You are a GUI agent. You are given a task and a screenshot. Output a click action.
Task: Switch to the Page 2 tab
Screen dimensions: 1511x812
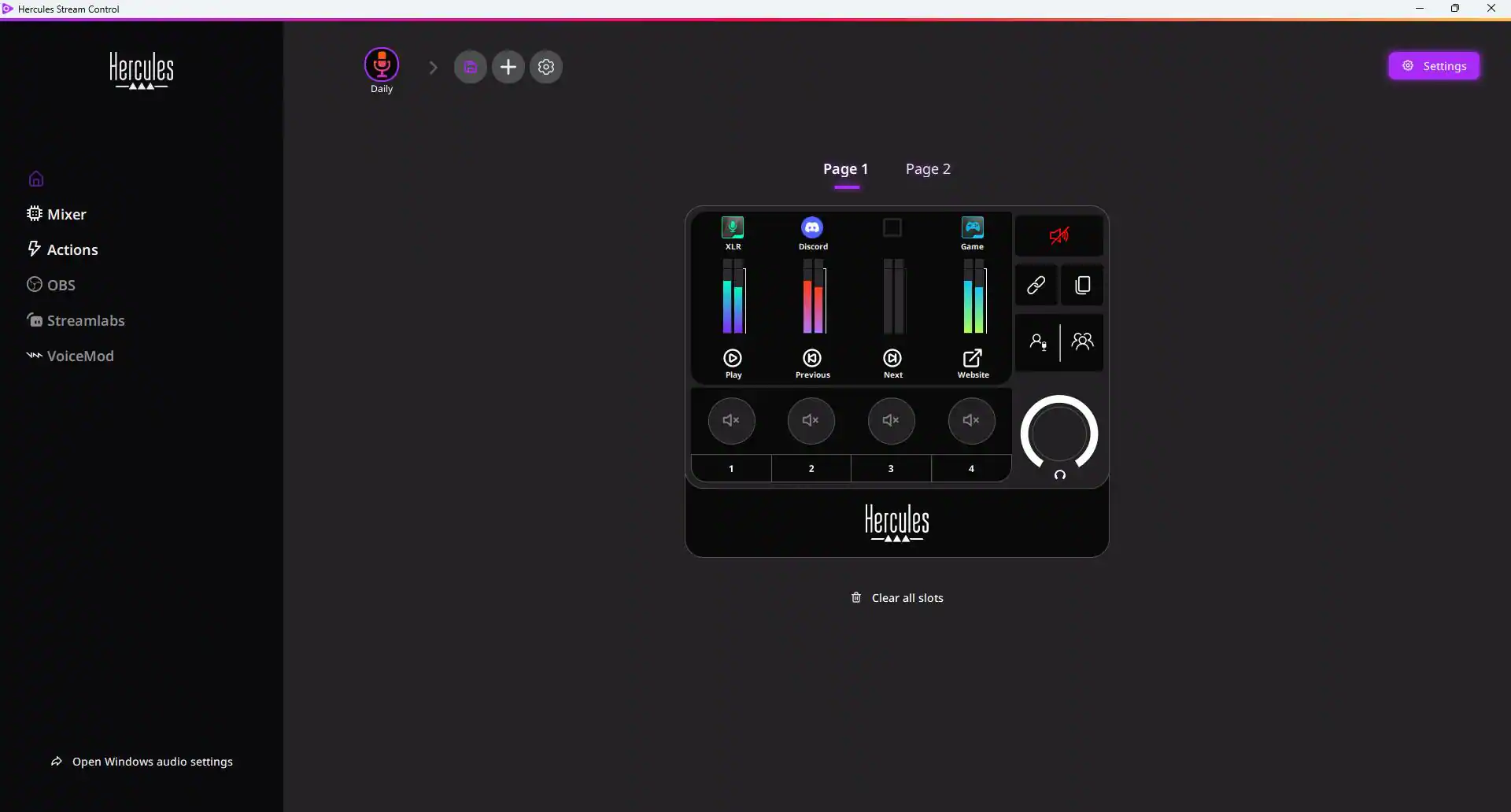pos(928,169)
